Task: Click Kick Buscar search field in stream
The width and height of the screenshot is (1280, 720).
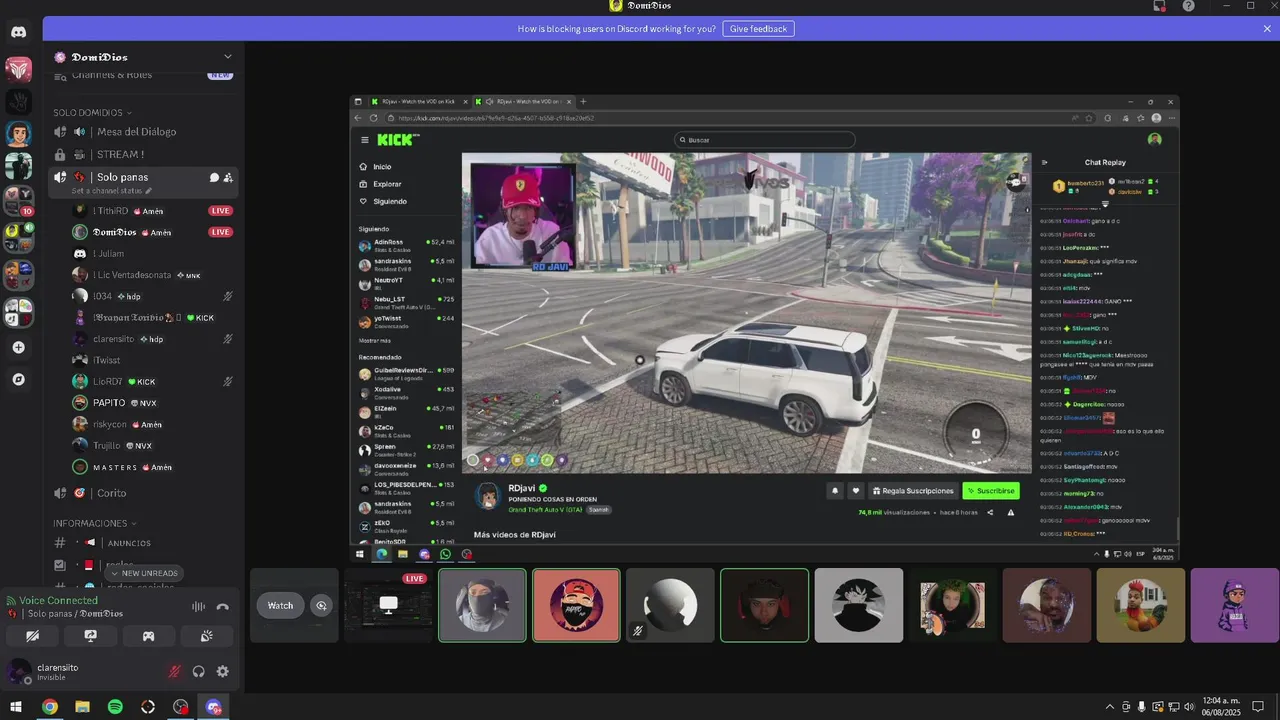Action: pos(765,140)
